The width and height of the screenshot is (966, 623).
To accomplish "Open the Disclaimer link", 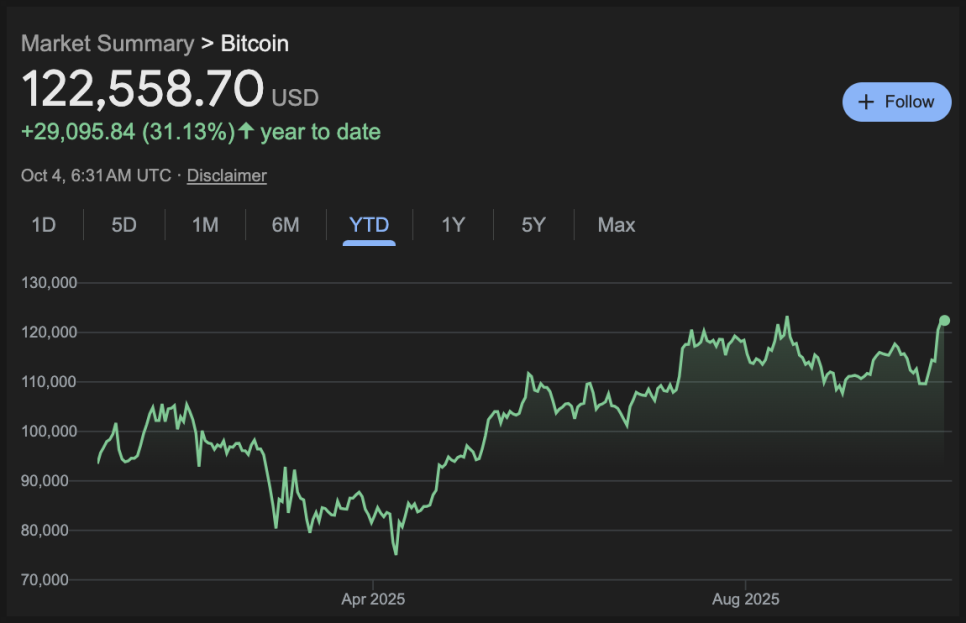I will click(x=227, y=176).
